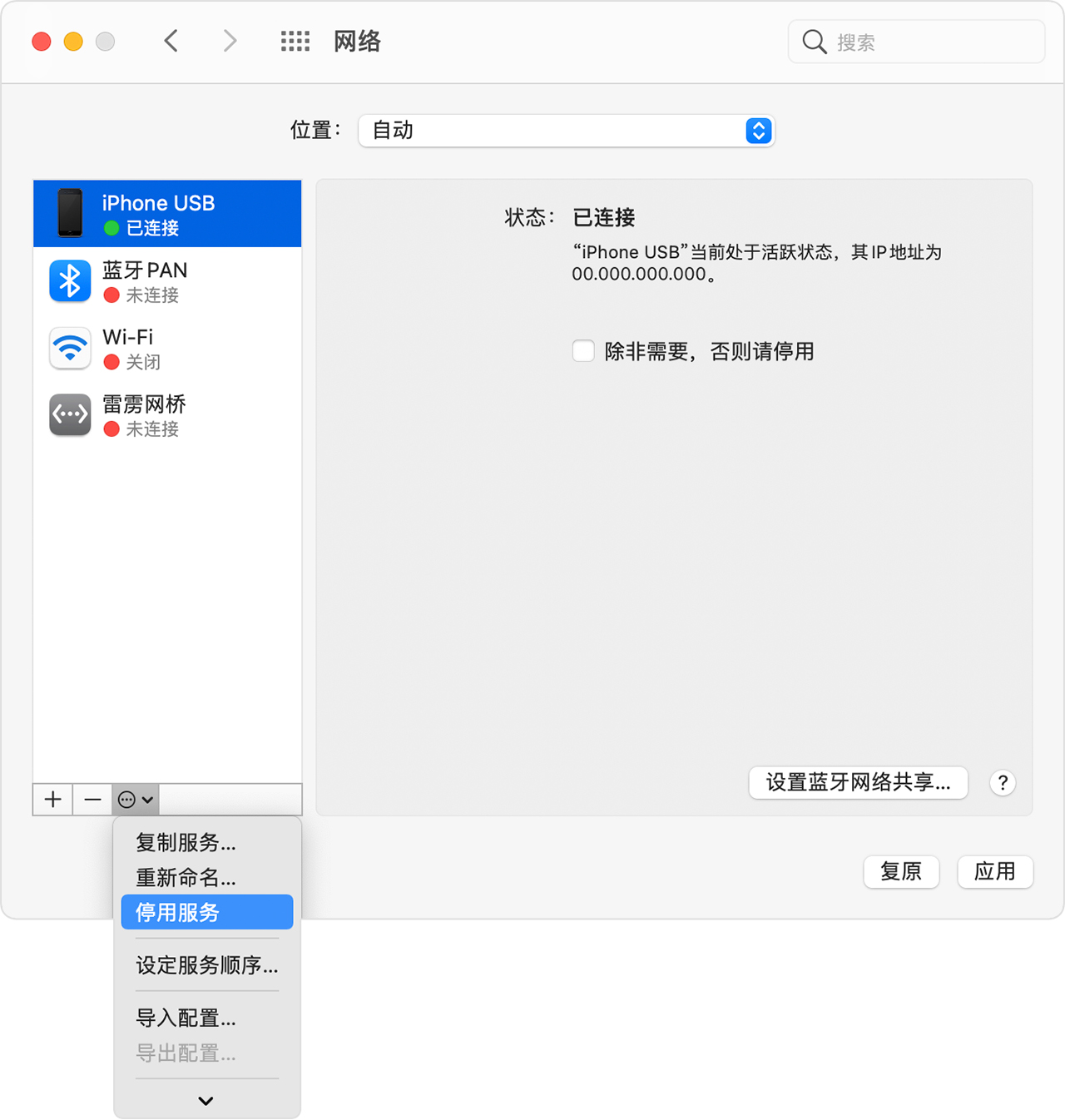Click the search magnifier icon
Screen dimensions: 1065x1120
pos(814,42)
